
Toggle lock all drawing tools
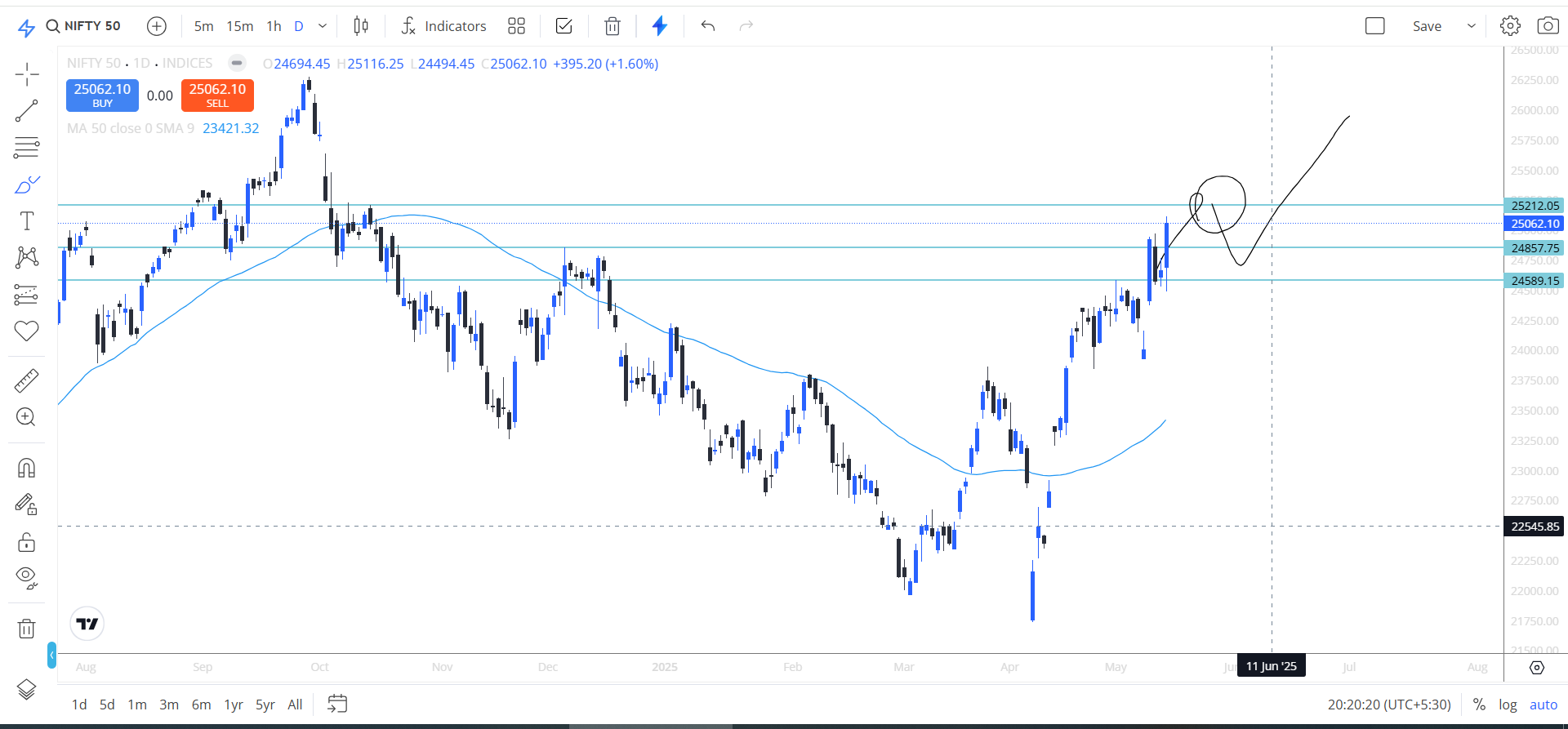coord(27,542)
